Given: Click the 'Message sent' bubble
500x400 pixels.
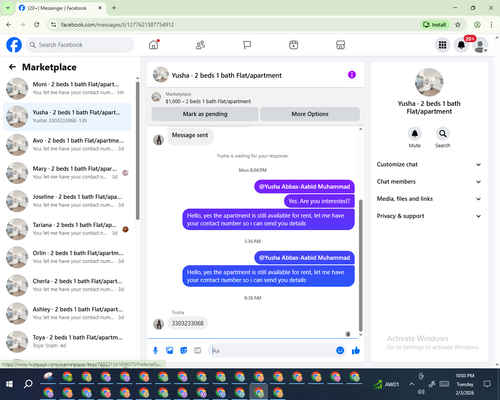Looking at the screenshot, I should pyautogui.click(x=190, y=135).
